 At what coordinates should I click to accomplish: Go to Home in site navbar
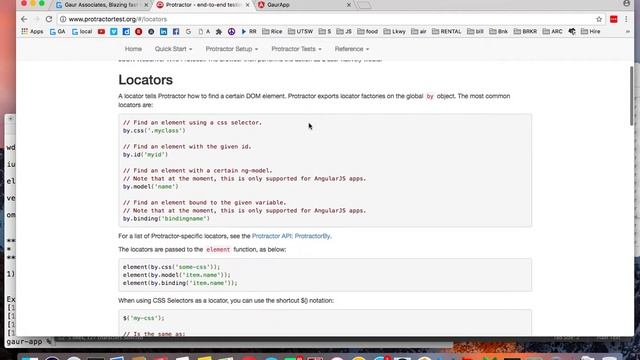click(133, 49)
